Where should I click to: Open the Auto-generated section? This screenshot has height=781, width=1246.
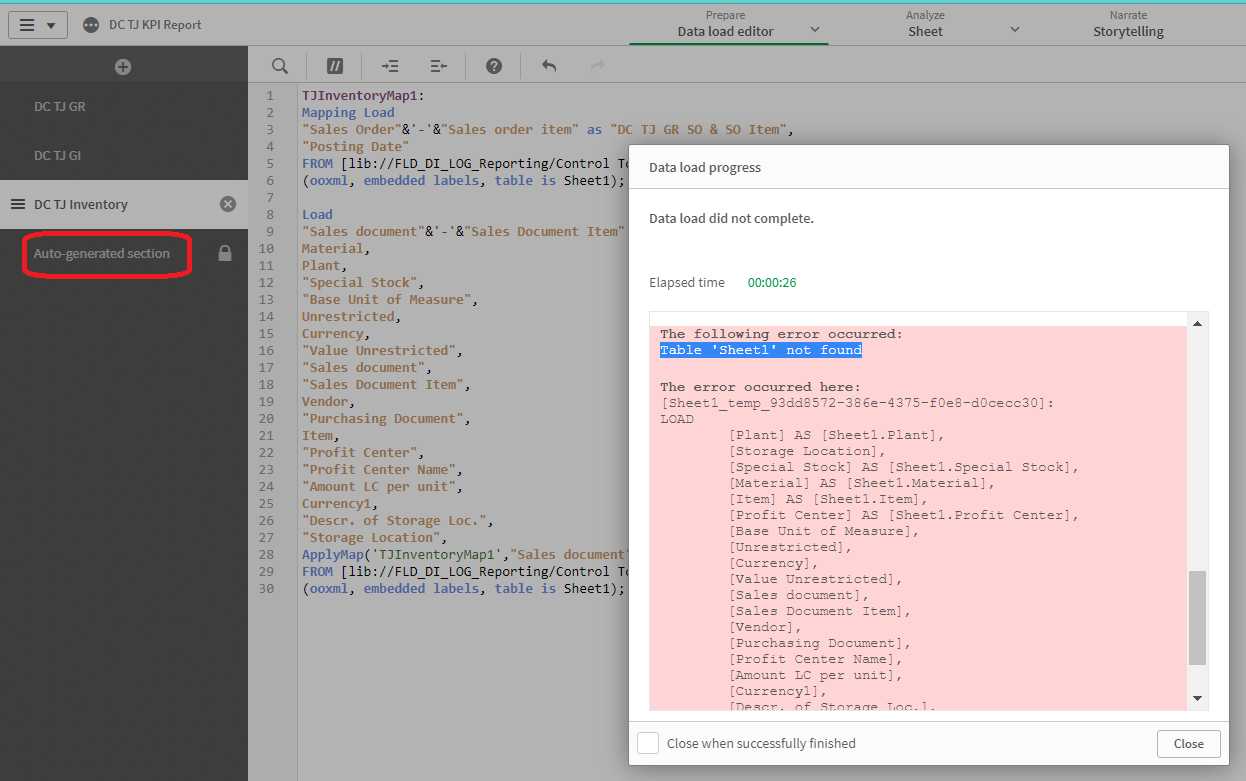[x=102, y=254]
